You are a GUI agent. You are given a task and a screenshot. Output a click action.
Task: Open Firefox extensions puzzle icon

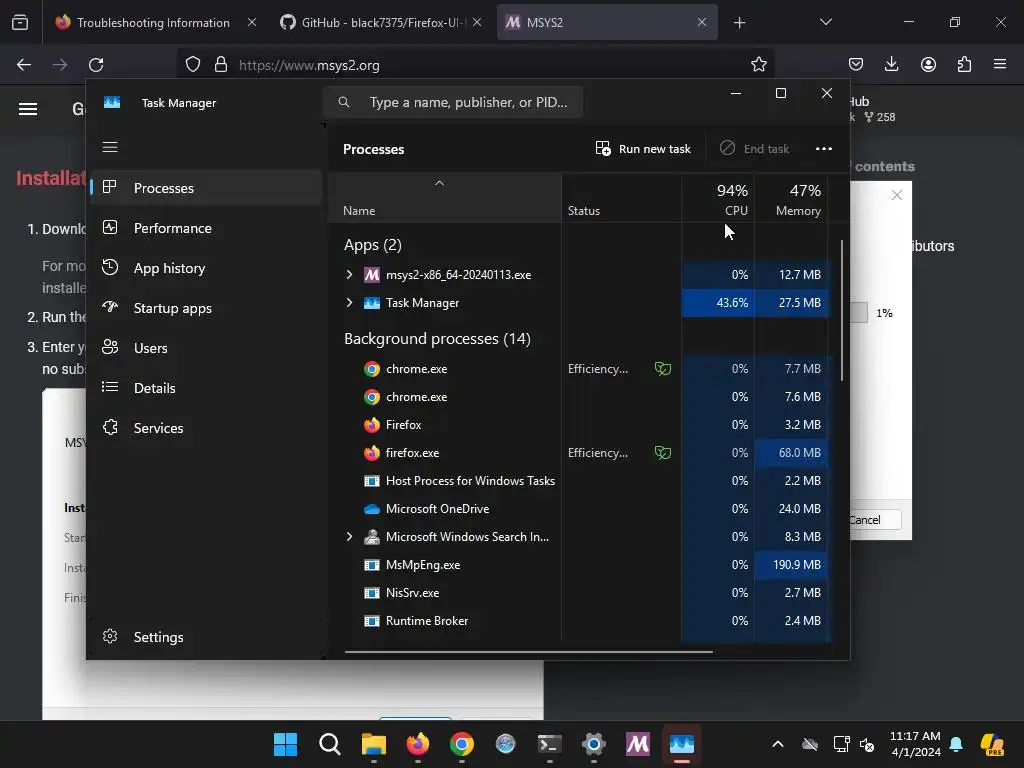pyautogui.click(x=964, y=65)
